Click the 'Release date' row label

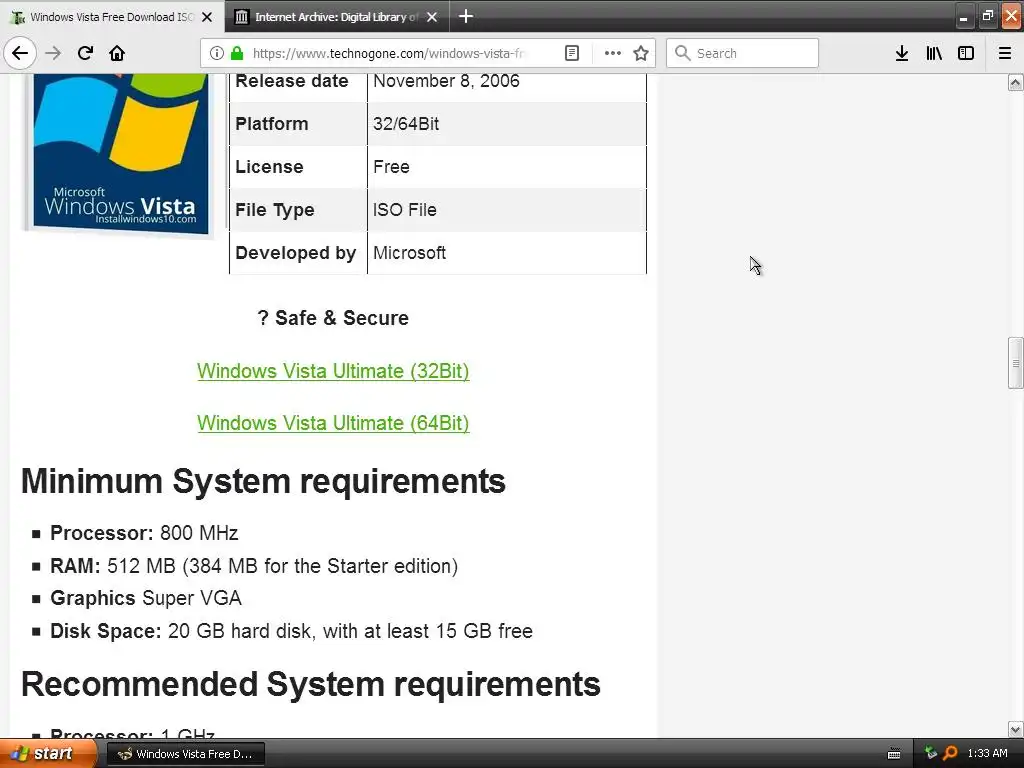[292, 81]
